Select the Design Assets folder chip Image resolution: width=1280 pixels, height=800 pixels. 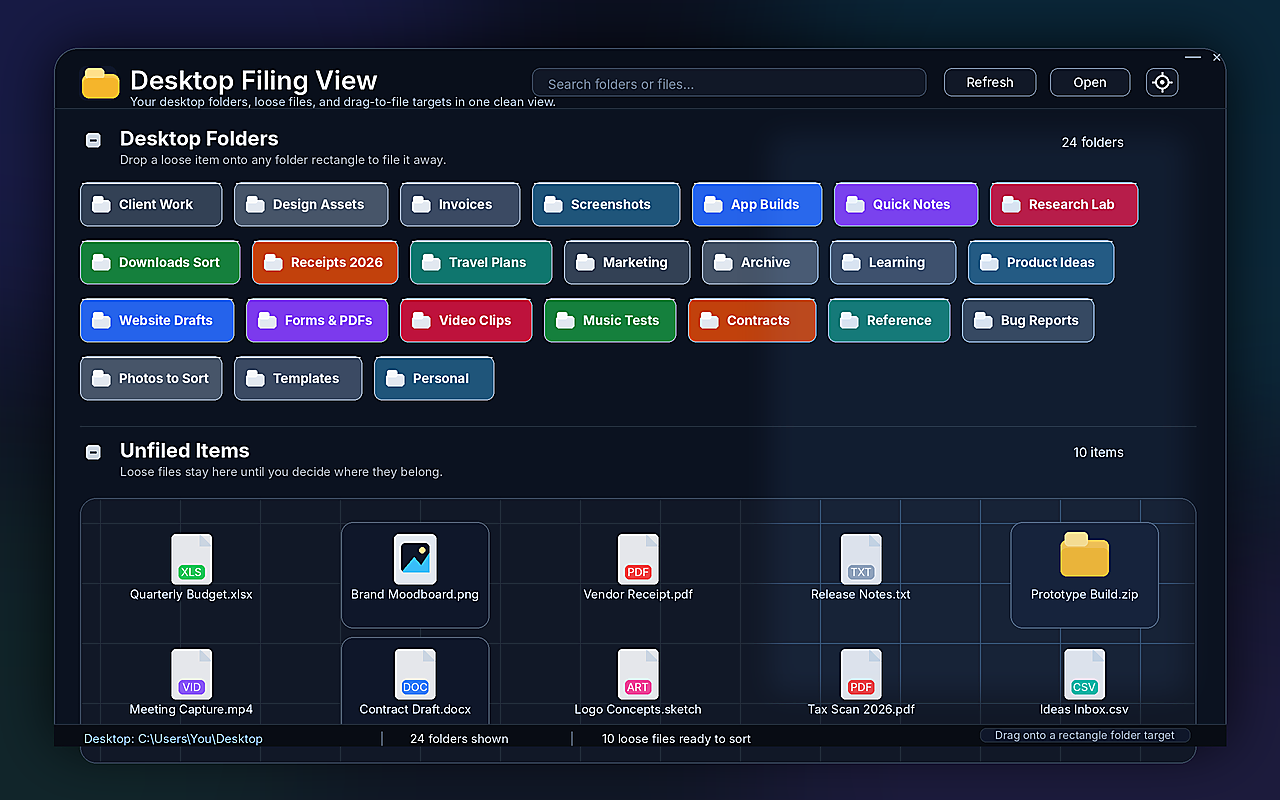[311, 204]
